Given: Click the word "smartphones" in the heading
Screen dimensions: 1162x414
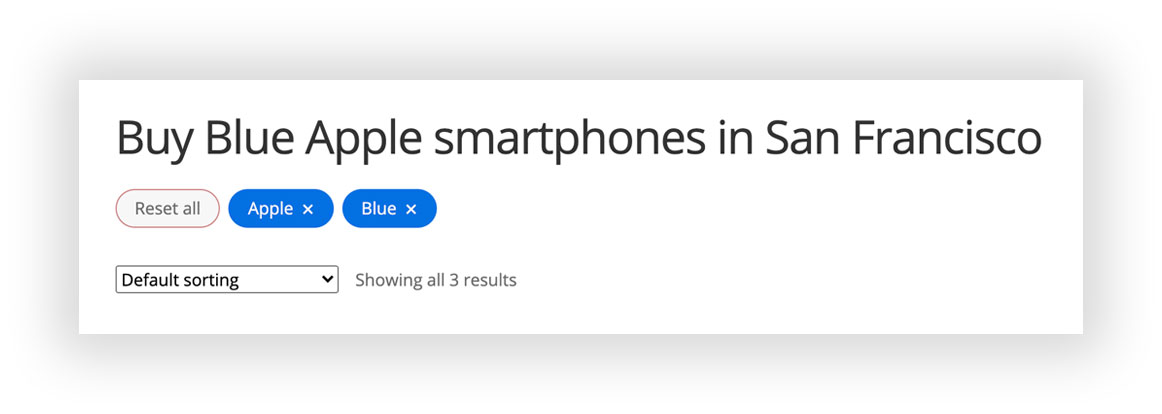Looking at the screenshot, I should [x=569, y=138].
